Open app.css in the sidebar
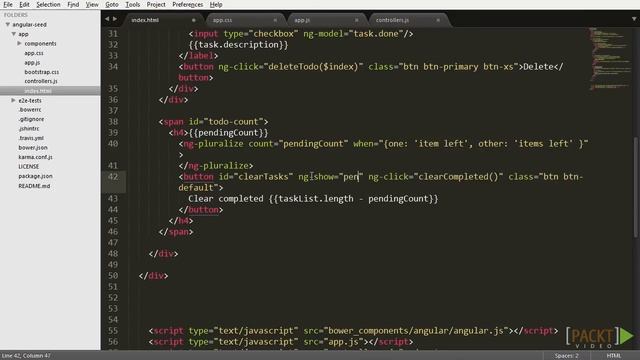Image resolution: width=640 pixels, height=360 pixels. 33,53
